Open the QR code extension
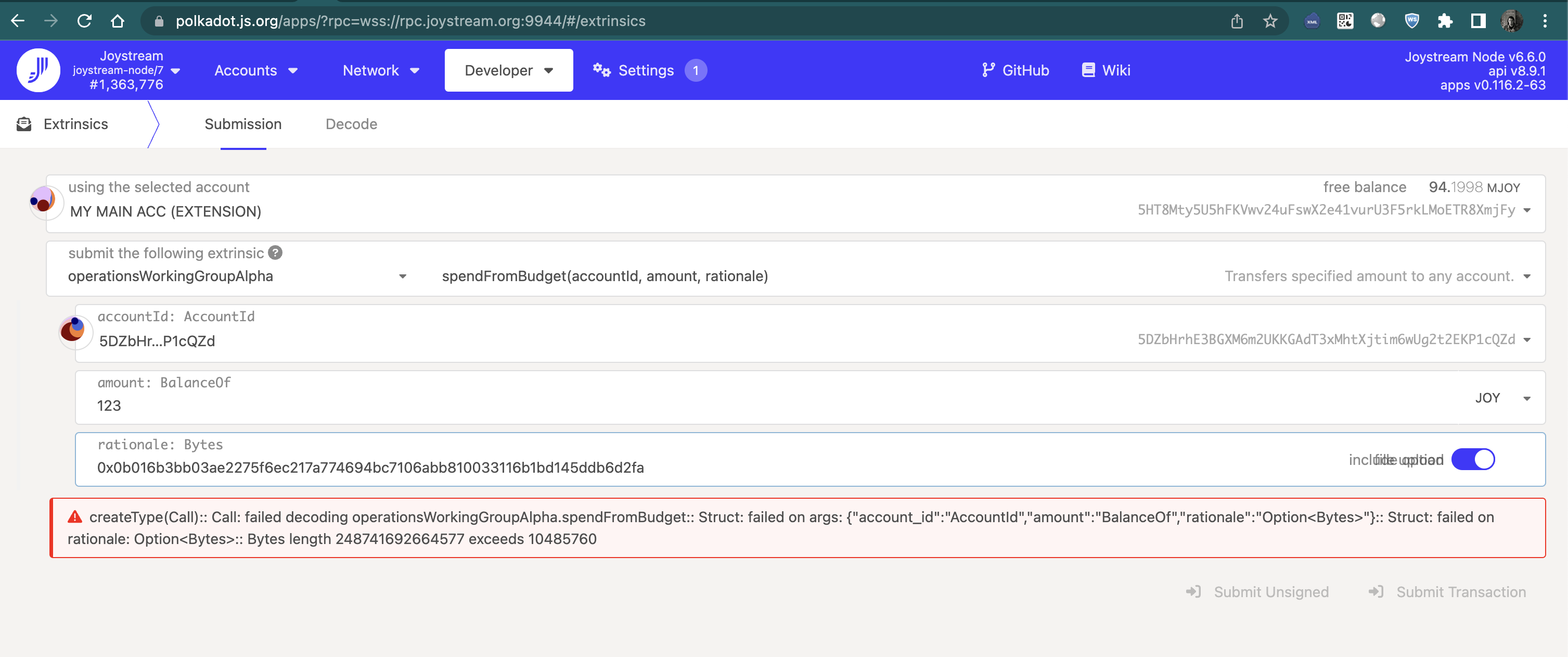The image size is (1568, 657). 1345,21
